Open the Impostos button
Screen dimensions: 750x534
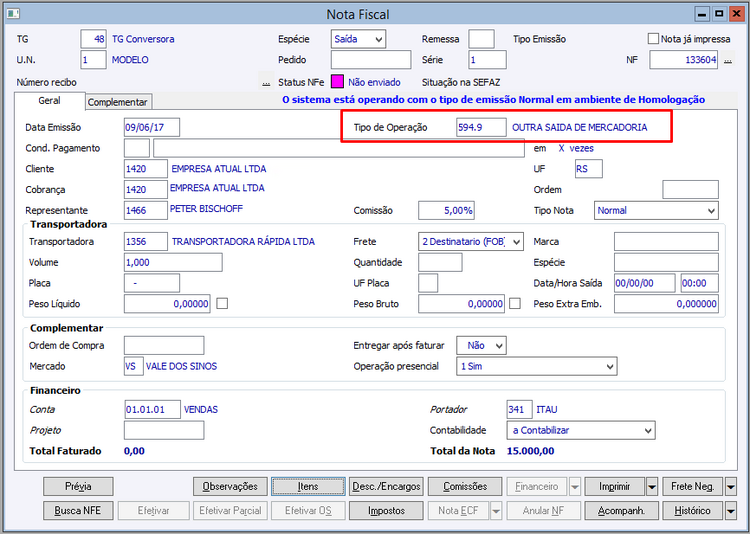click(386, 511)
